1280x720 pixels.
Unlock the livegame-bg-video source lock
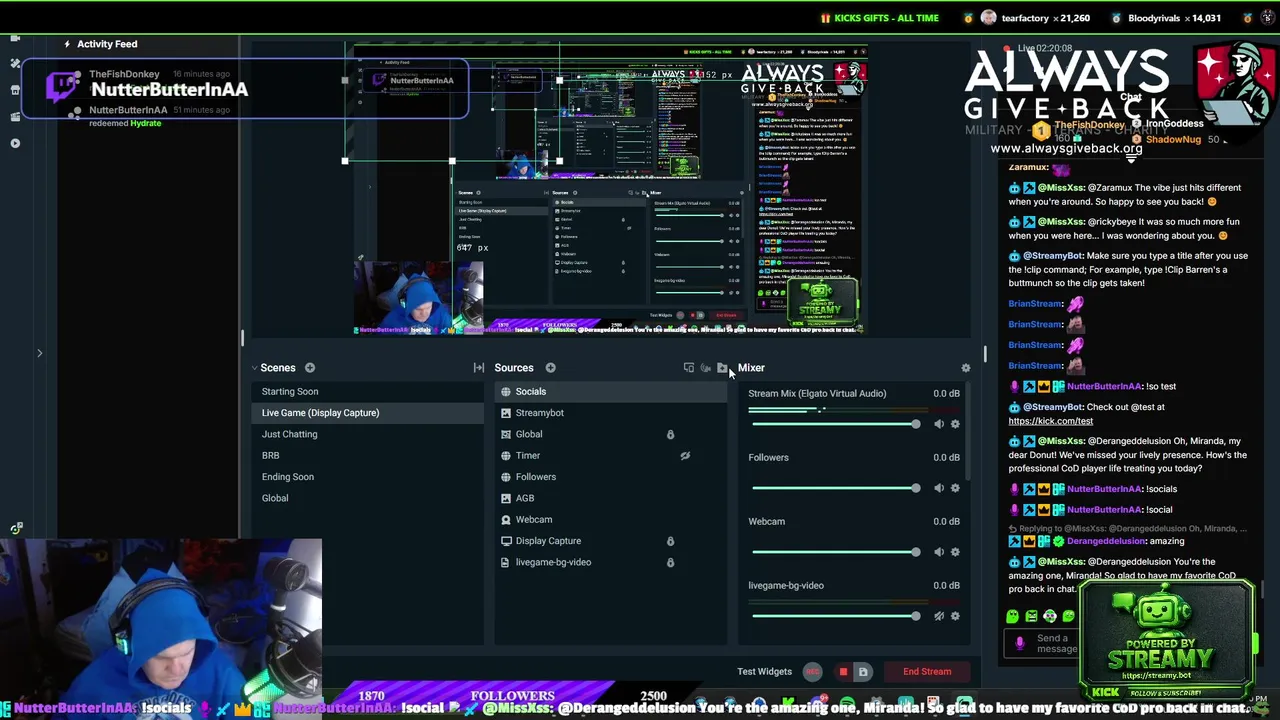[x=670, y=562]
